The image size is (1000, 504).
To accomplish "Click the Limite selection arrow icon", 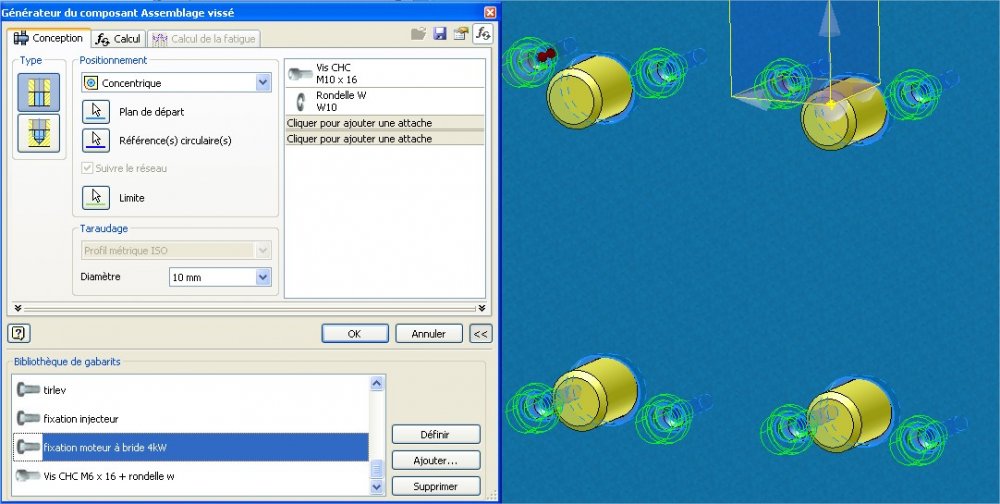I will click(x=96, y=198).
